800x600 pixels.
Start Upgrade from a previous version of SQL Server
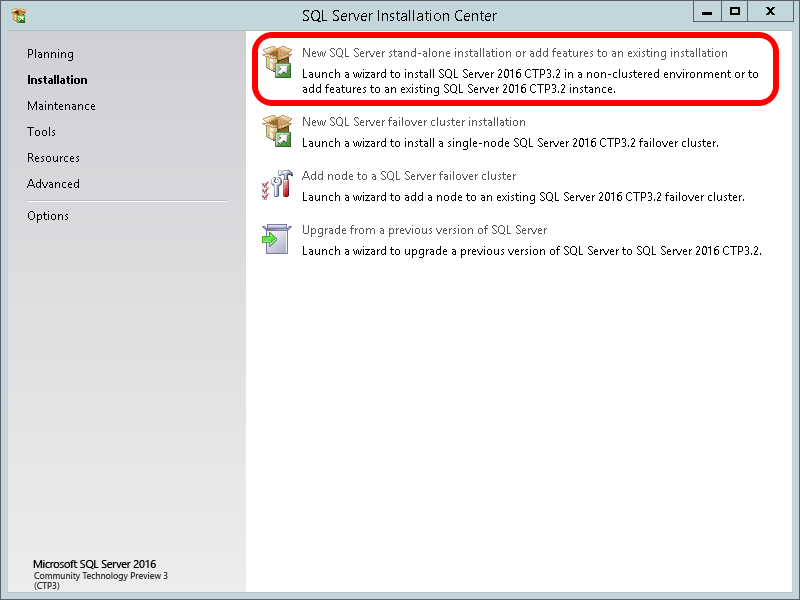click(x=424, y=230)
